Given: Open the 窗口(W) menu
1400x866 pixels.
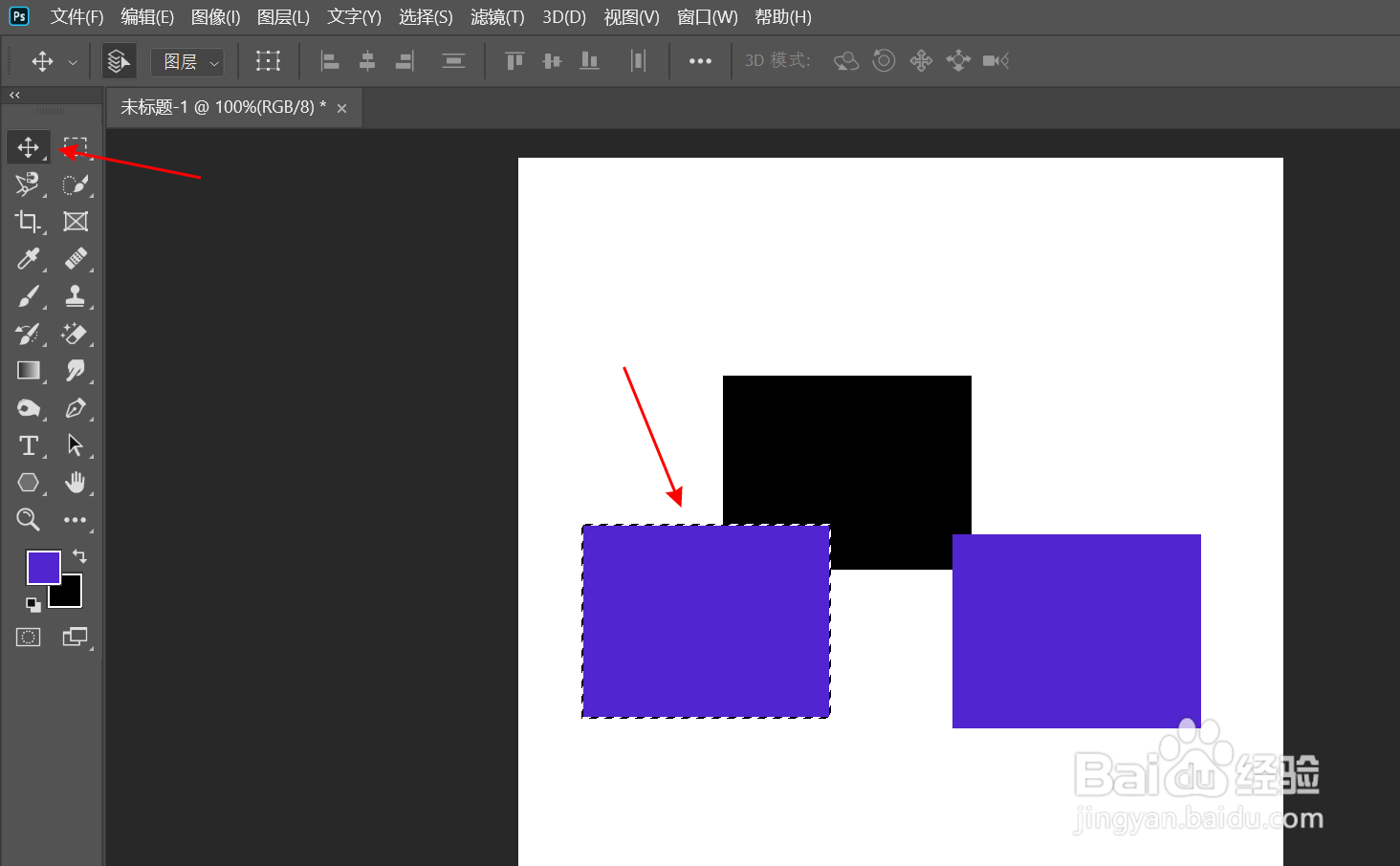Looking at the screenshot, I should pyautogui.click(x=708, y=17).
